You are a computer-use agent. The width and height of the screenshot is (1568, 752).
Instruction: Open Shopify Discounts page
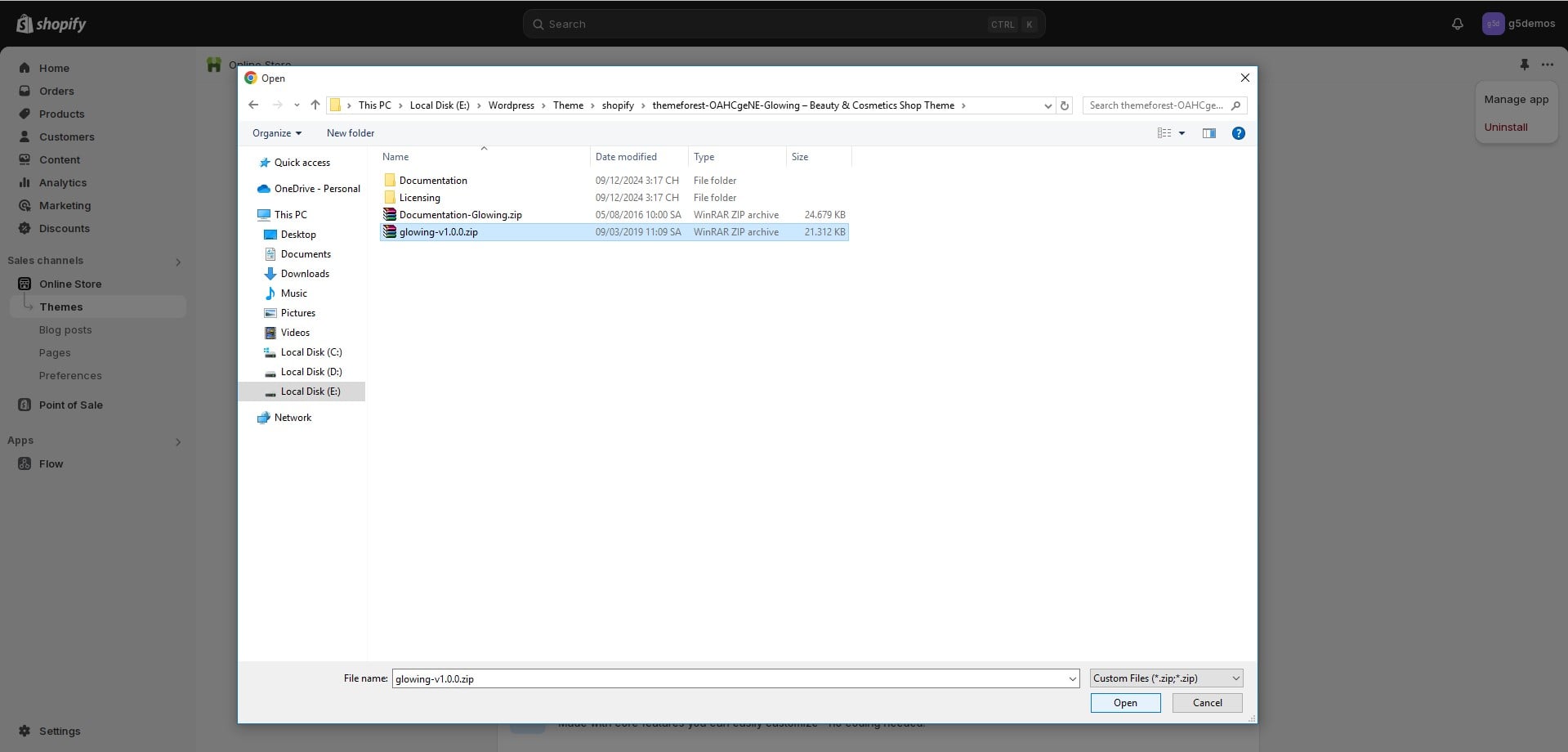[x=64, y=229]
